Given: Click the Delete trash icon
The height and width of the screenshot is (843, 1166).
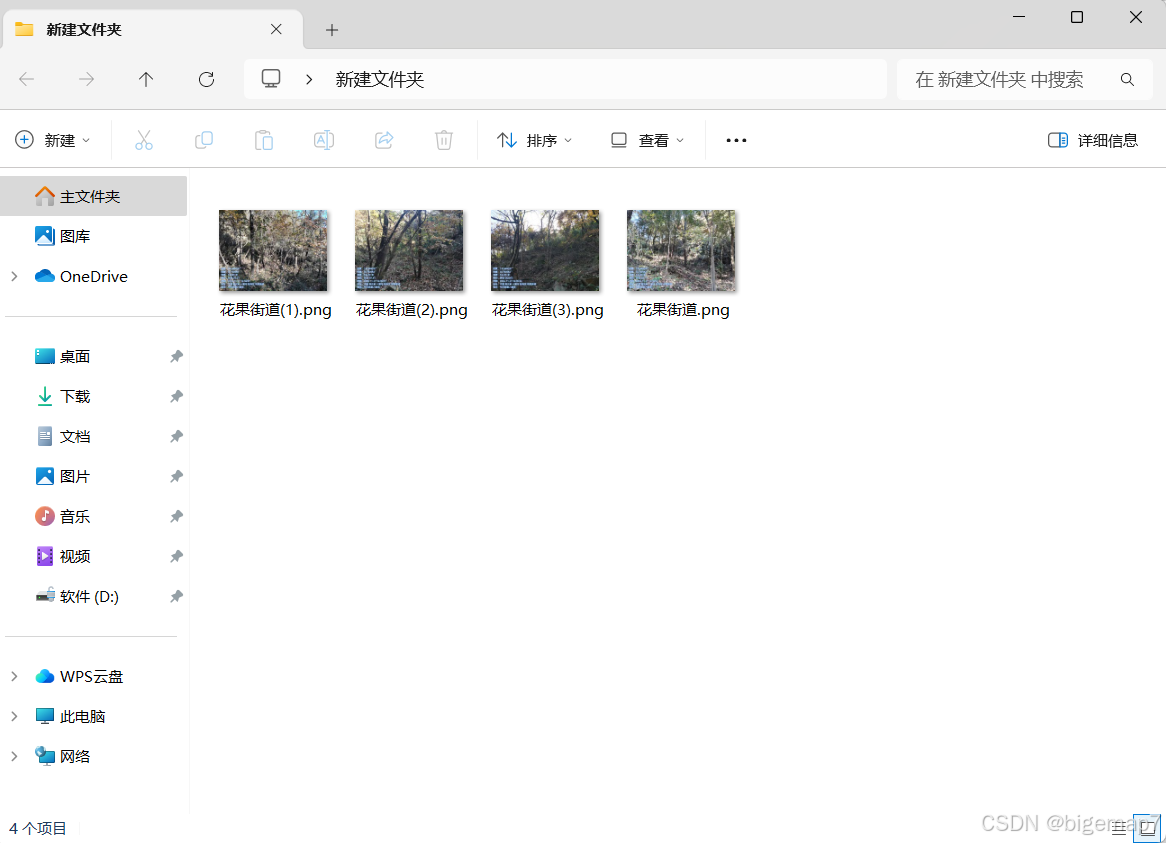Looking at the screenshot, I should (x=444, y=140).
